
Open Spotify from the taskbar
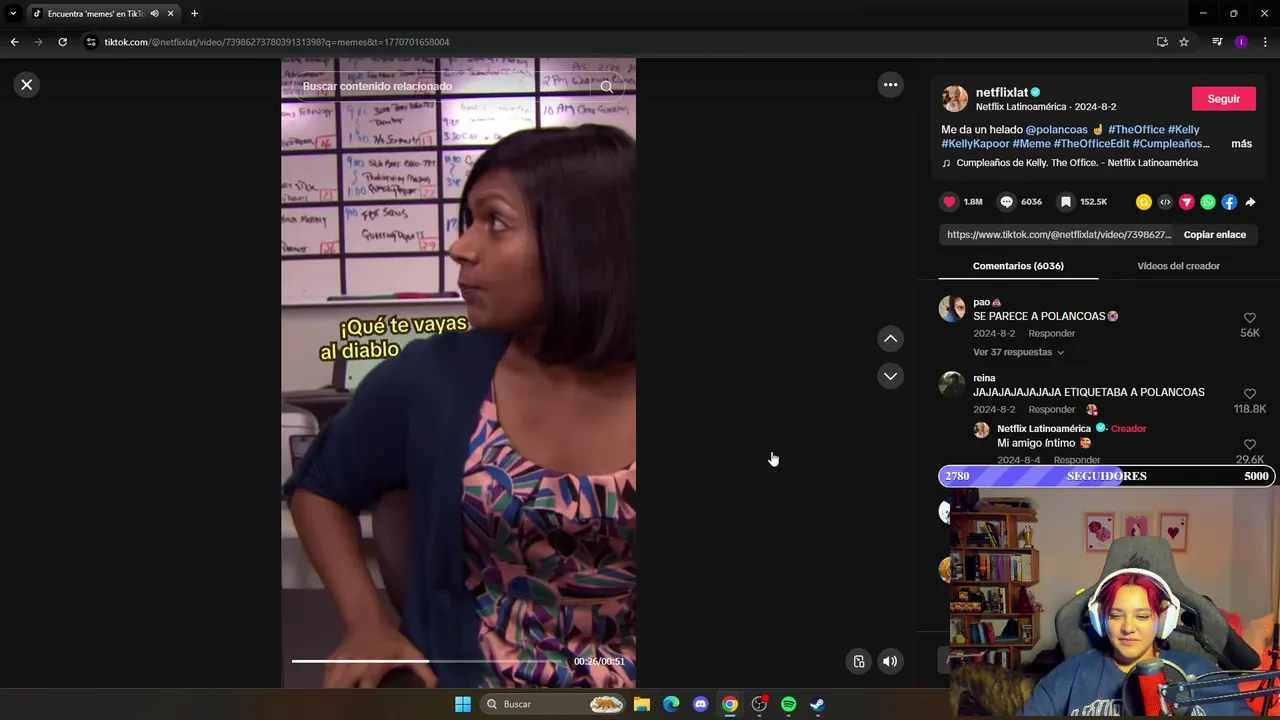pos(788,704)
